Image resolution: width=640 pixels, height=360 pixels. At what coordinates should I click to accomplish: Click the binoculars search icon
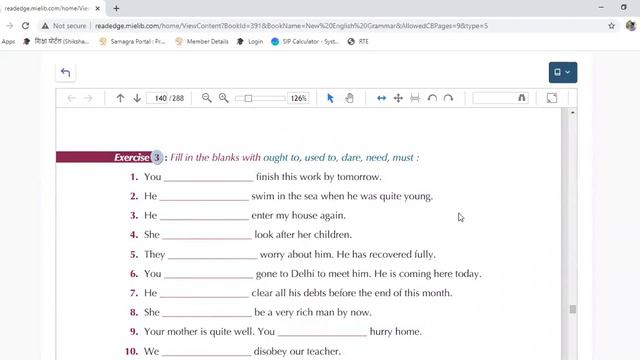[x=522, y=98]
